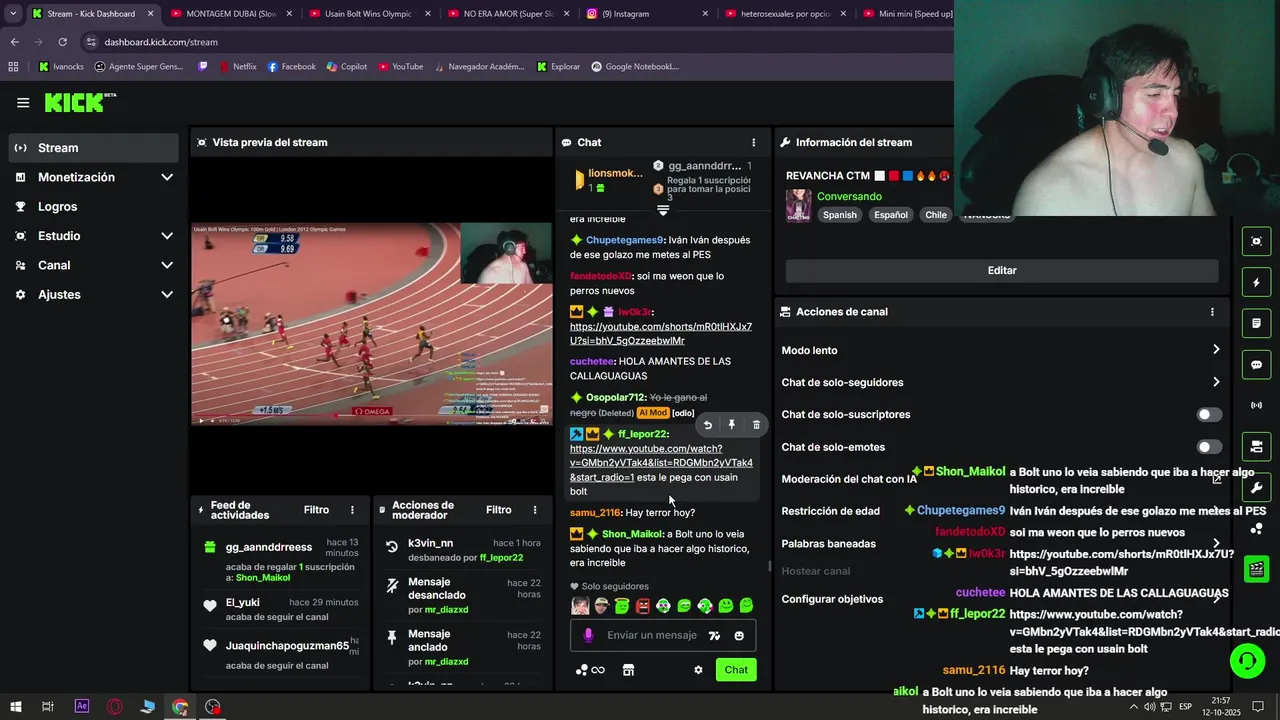The image size is (1280, 720).
Task: Open chat settings gear icon
Action: tap(698, 670)
